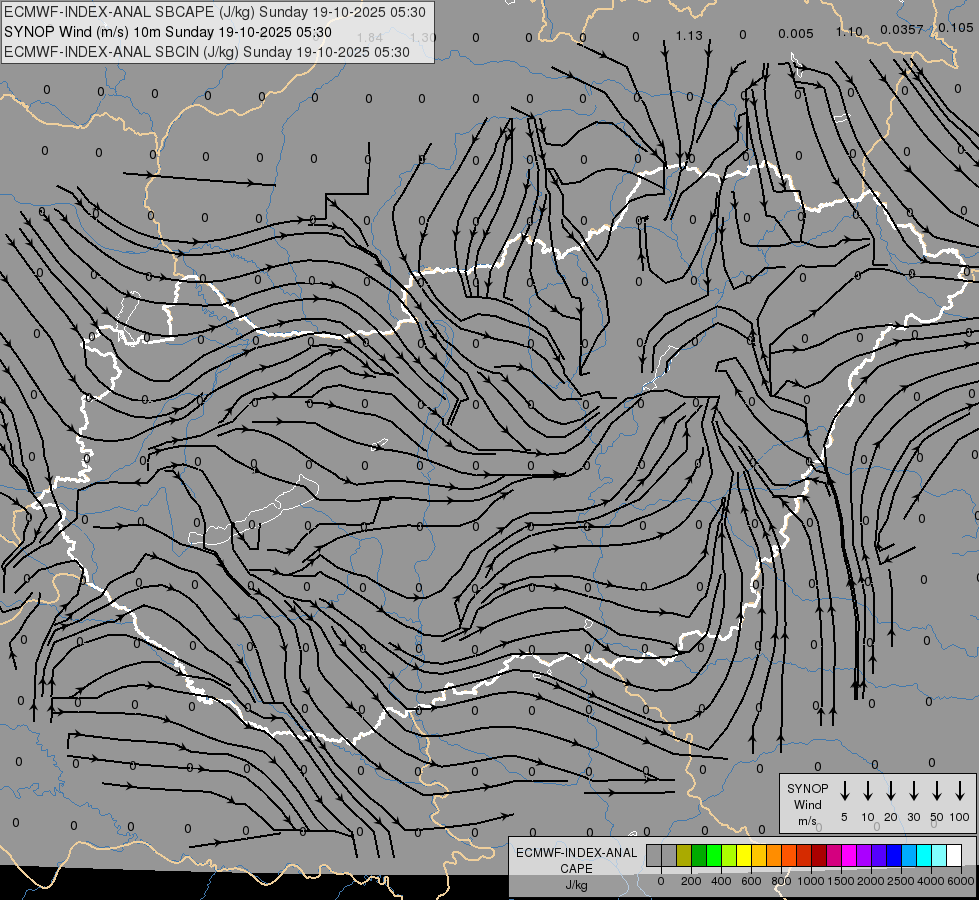Select the pure yellow CAPE legend swatch
This screenshot has height=900, width=979.
(x=744, y=855)
